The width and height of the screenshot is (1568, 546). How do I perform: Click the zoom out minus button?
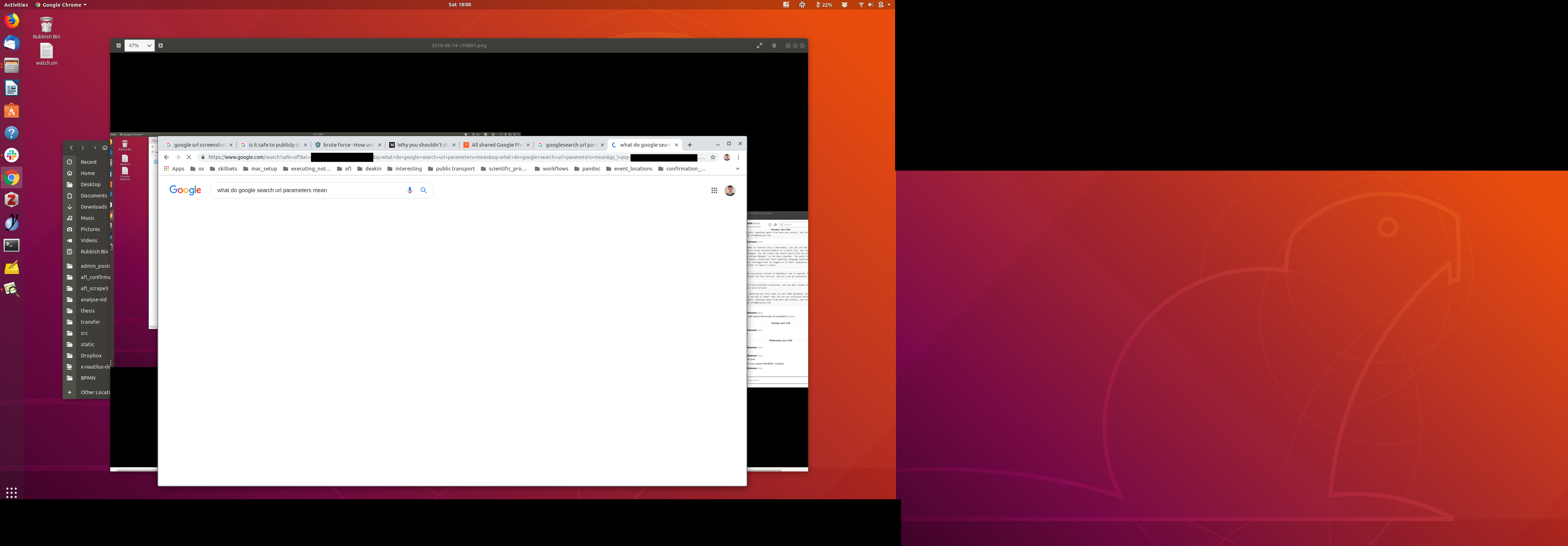pos(119,45)
